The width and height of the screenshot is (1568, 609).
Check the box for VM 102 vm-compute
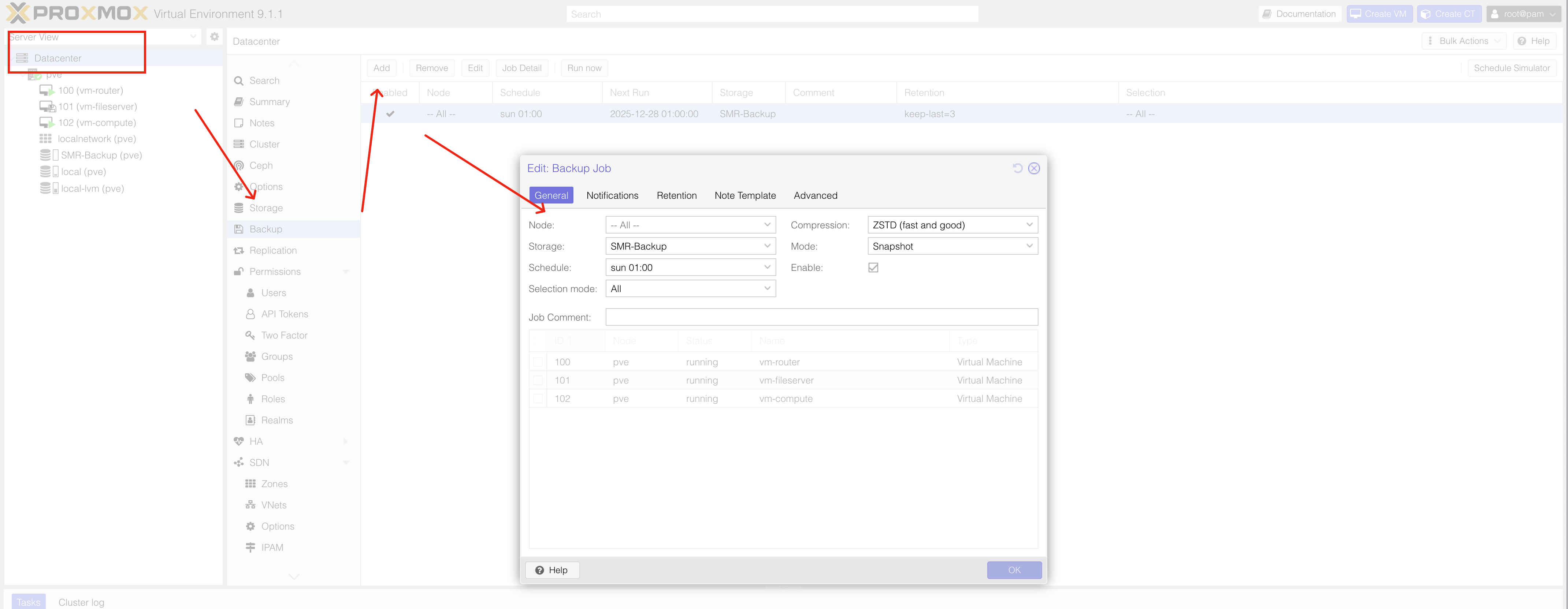point(538,399)
